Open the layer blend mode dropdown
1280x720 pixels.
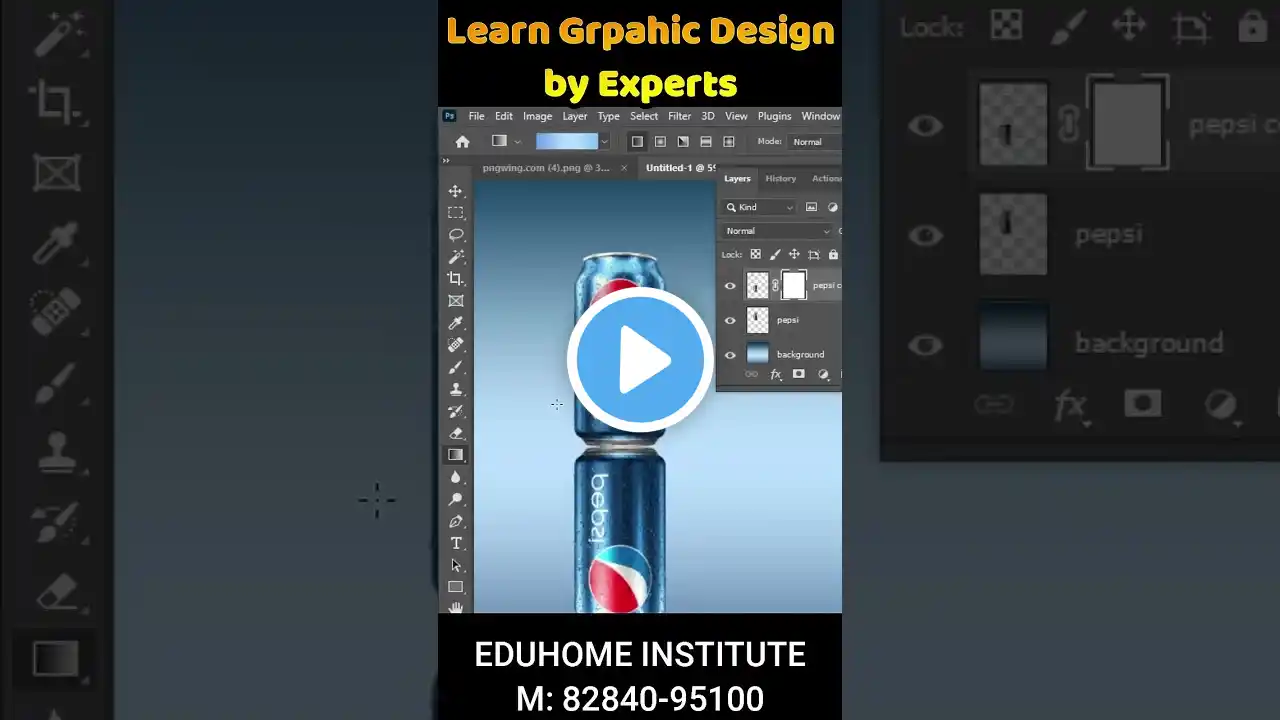(777, 231)
